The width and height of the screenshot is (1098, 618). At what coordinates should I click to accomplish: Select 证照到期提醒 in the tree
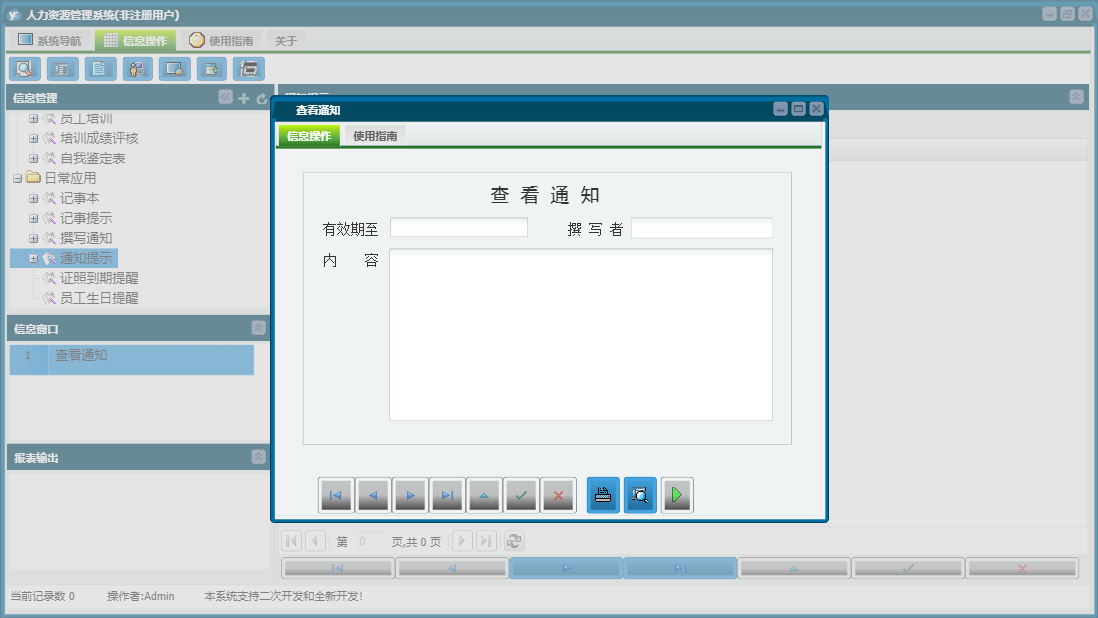(99, 278)
